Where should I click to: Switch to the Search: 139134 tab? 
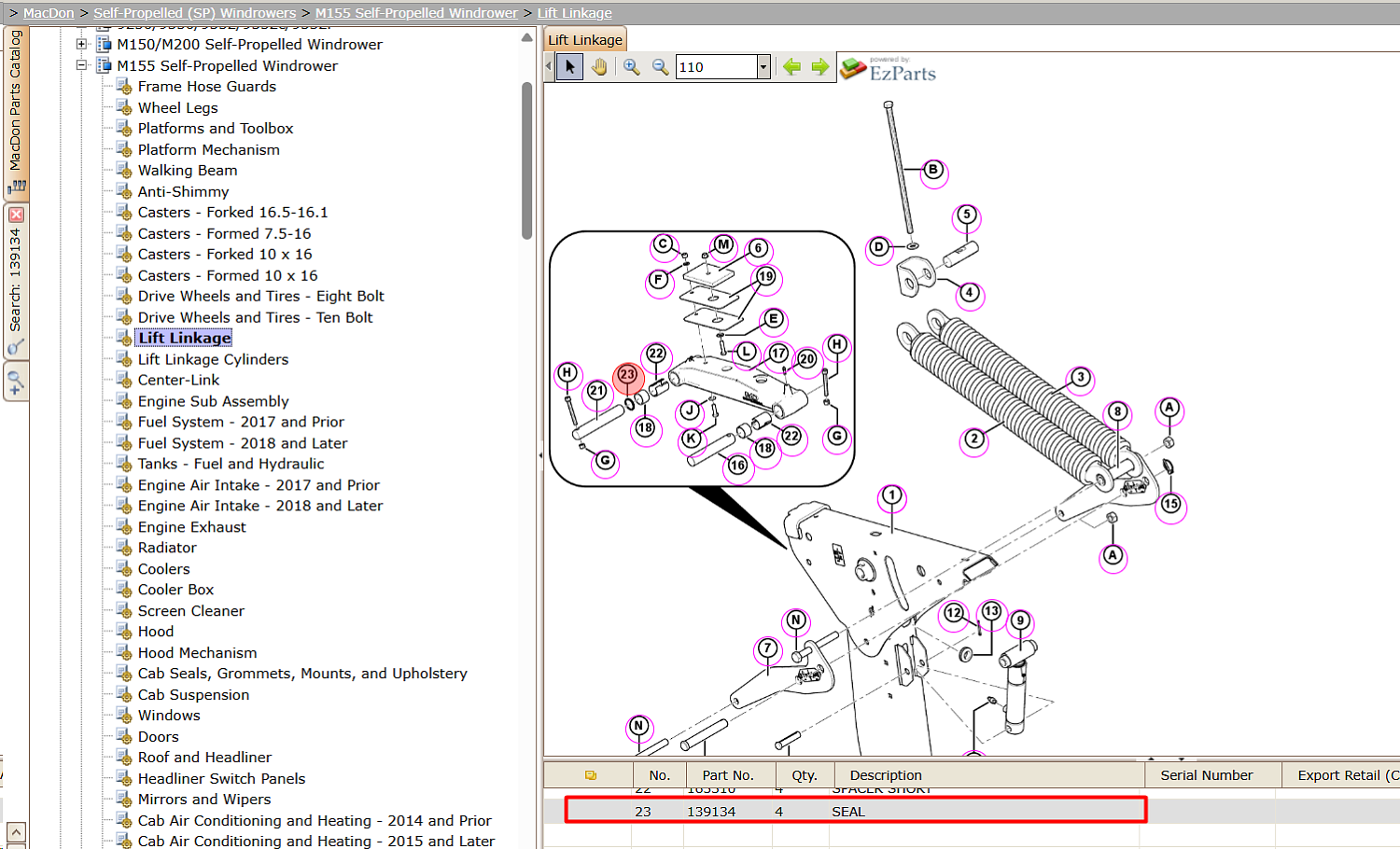[16, 280]
